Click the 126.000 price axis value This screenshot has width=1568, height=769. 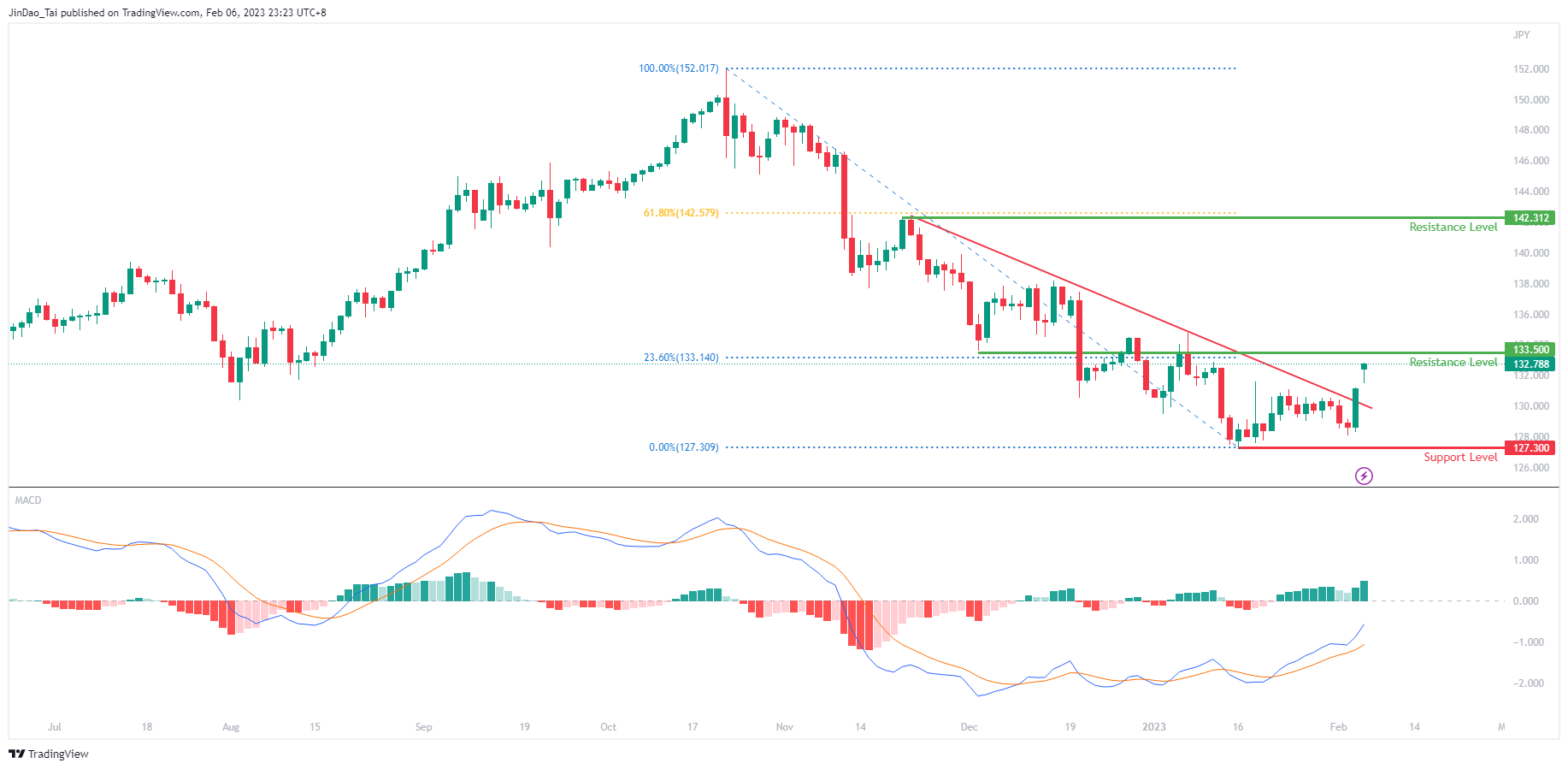[1531, 468]
